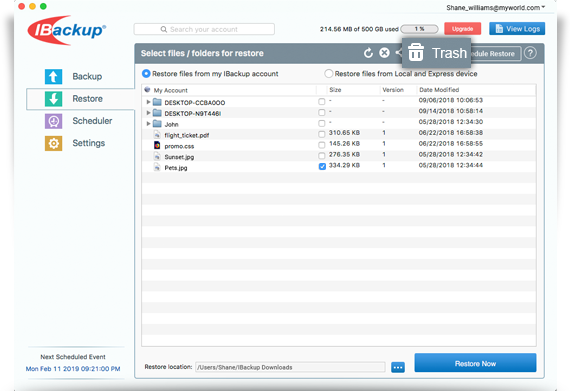Open help with the question mark icon

(530, 53)
